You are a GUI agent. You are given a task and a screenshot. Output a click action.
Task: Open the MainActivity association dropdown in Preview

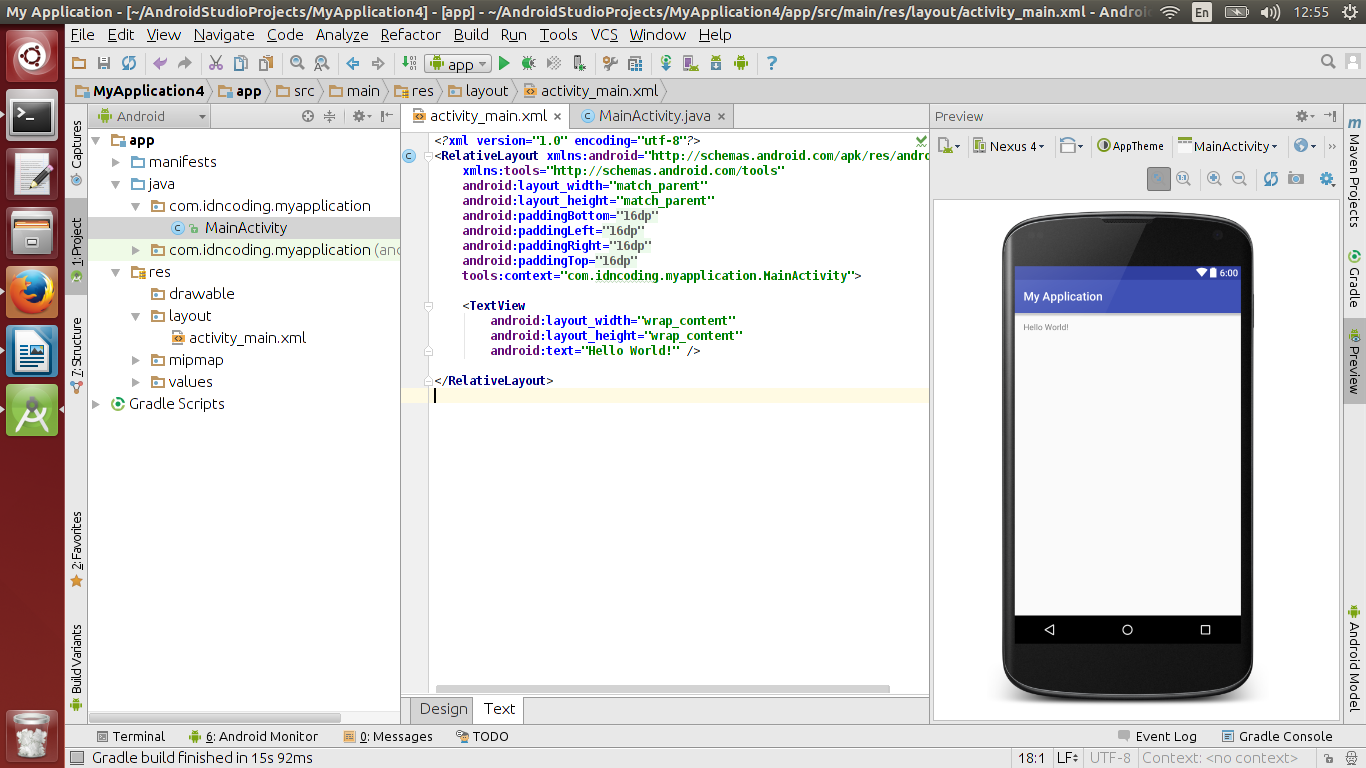tap(1228, 146)
